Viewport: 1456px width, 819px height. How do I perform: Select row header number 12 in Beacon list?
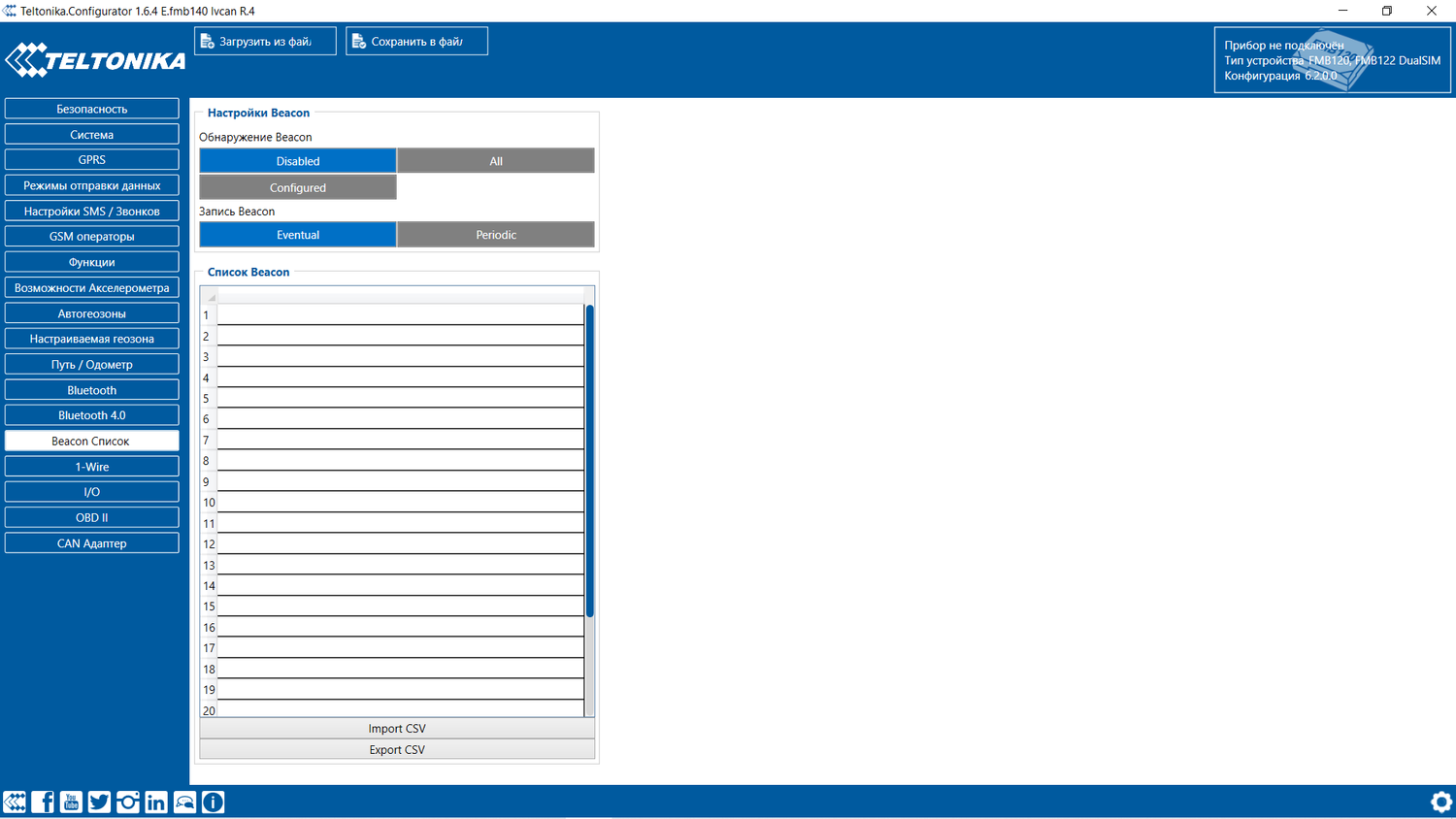209,544
